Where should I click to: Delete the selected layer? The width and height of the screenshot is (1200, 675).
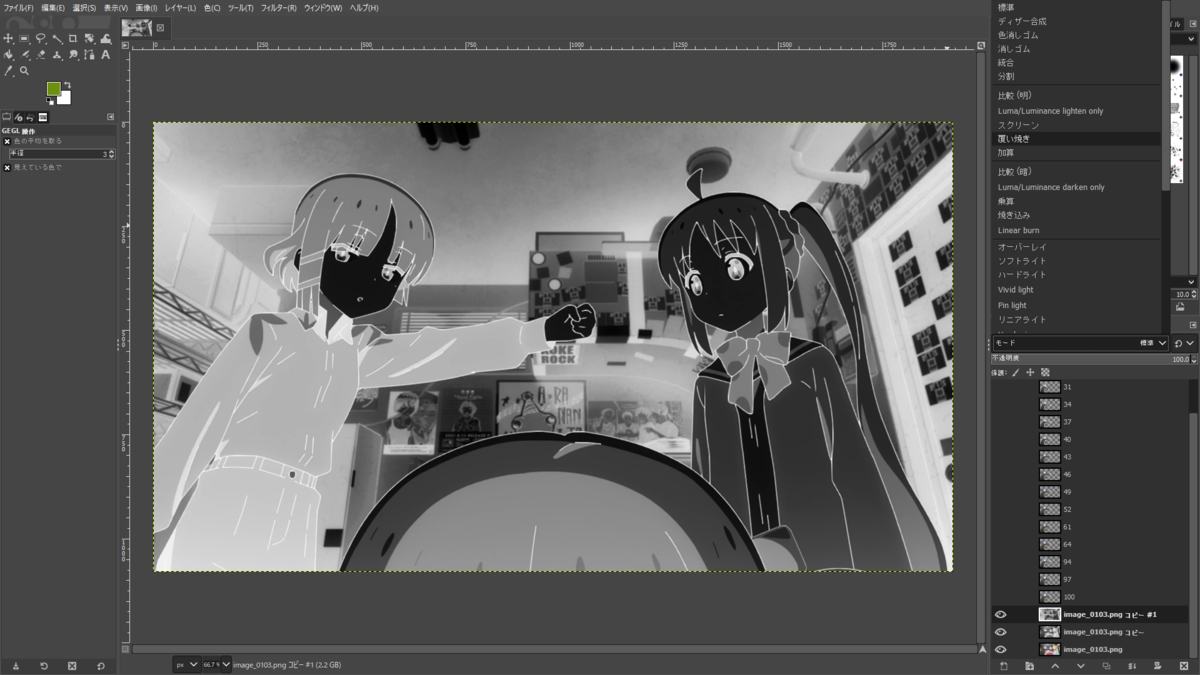point(1184,666)
